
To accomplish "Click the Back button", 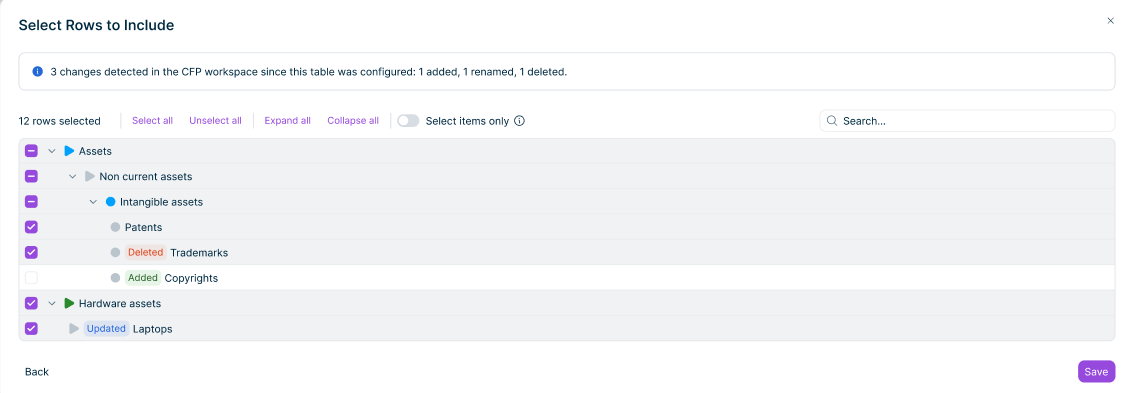I will click(37, 371).
